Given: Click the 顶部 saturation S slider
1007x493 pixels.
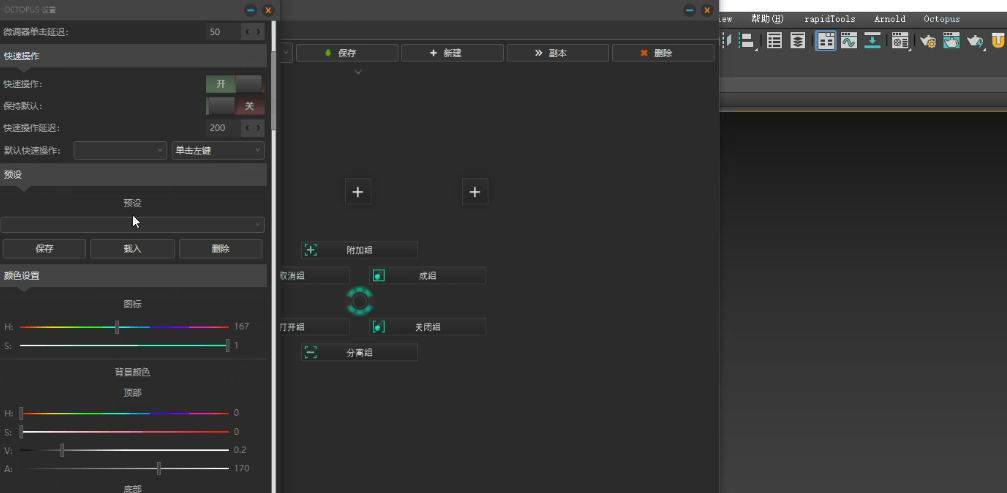Looking at the screenshot, I should coord(124,432).
